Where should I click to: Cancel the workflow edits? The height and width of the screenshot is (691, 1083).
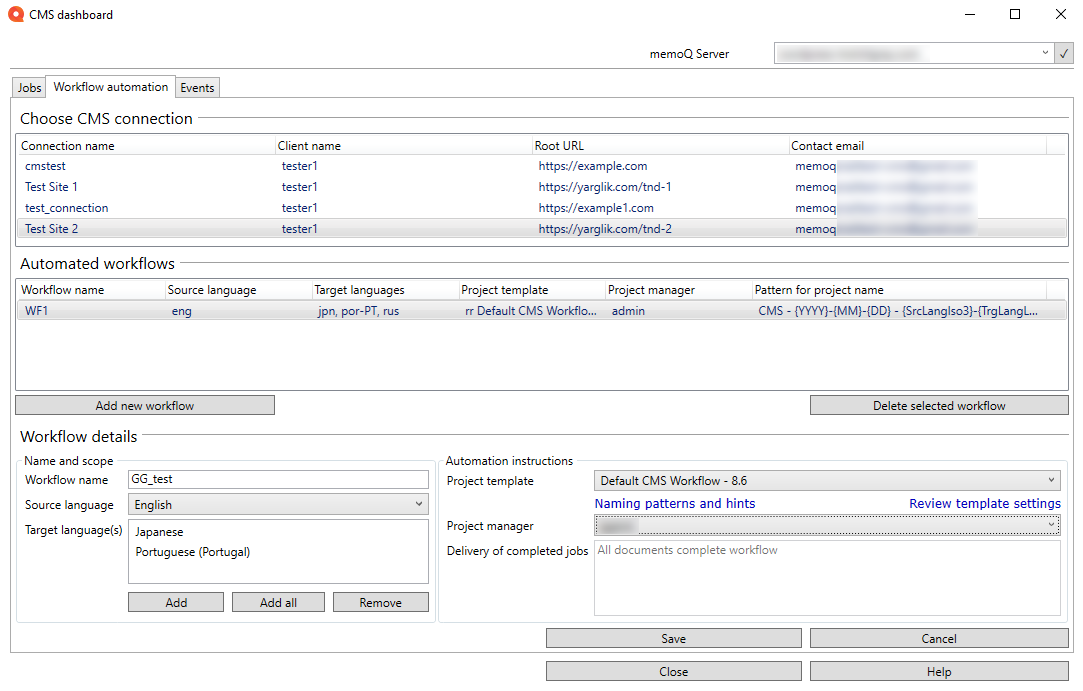(939, 638)
